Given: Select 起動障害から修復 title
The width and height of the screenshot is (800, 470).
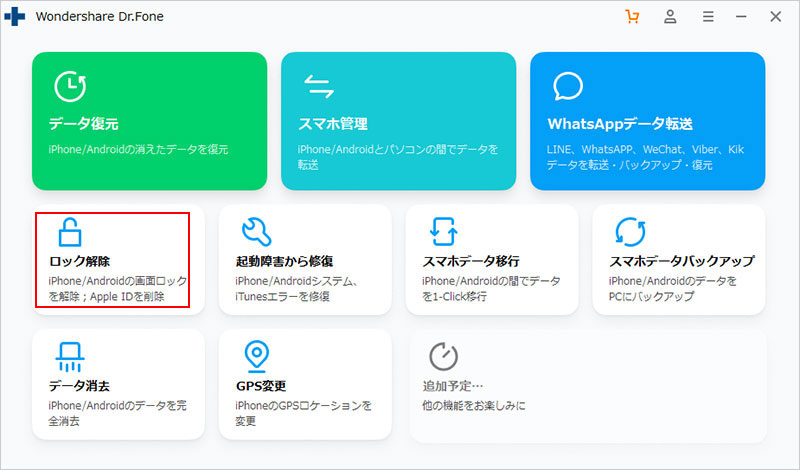Looking at the screenshot, I should pyautogui.click(x=284, y=261).
